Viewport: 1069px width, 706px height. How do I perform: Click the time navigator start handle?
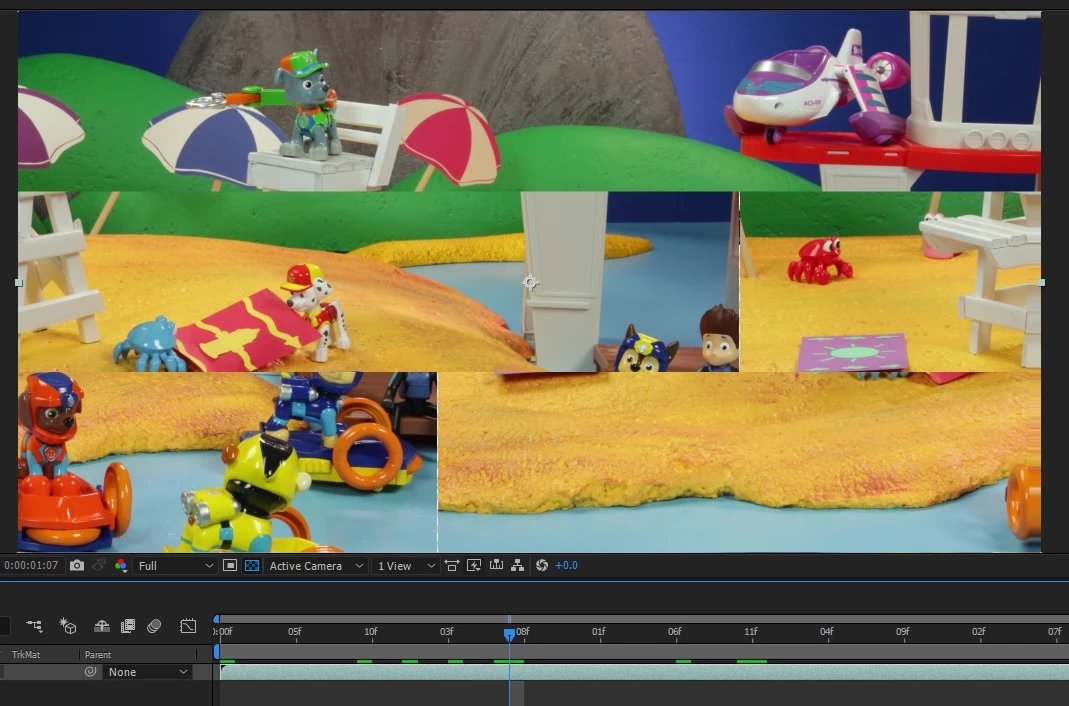[x=216, y=619]
